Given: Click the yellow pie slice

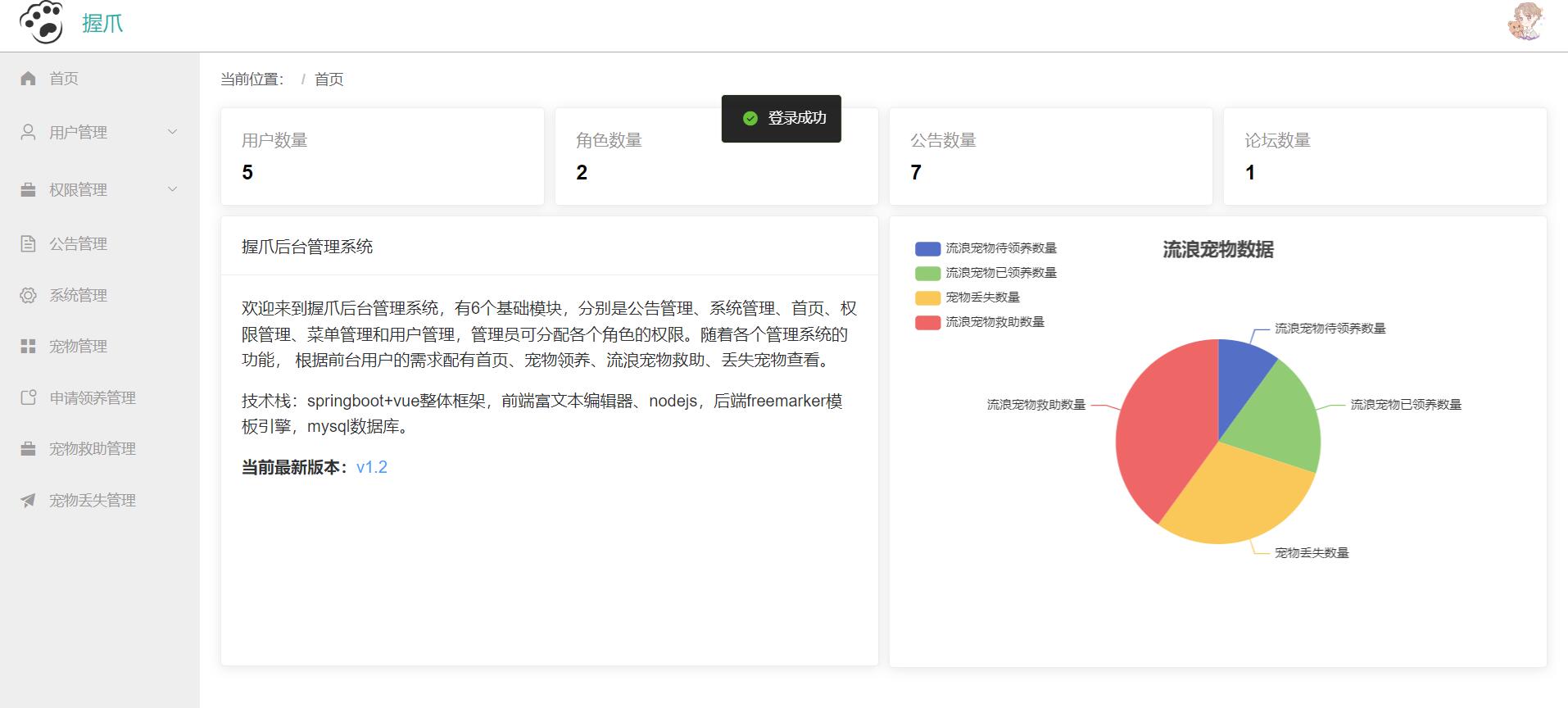Looking at the screenshot, I should [x=1237, y=496].
